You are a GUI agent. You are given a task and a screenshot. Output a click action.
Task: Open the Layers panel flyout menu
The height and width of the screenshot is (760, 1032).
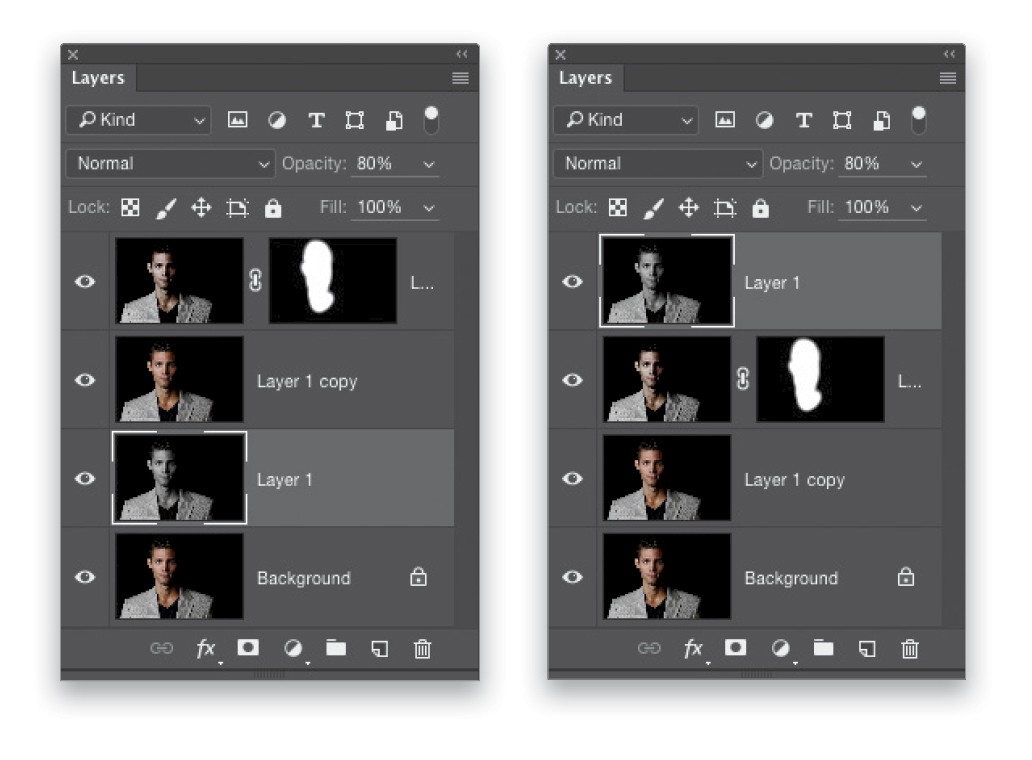(460, 78)
